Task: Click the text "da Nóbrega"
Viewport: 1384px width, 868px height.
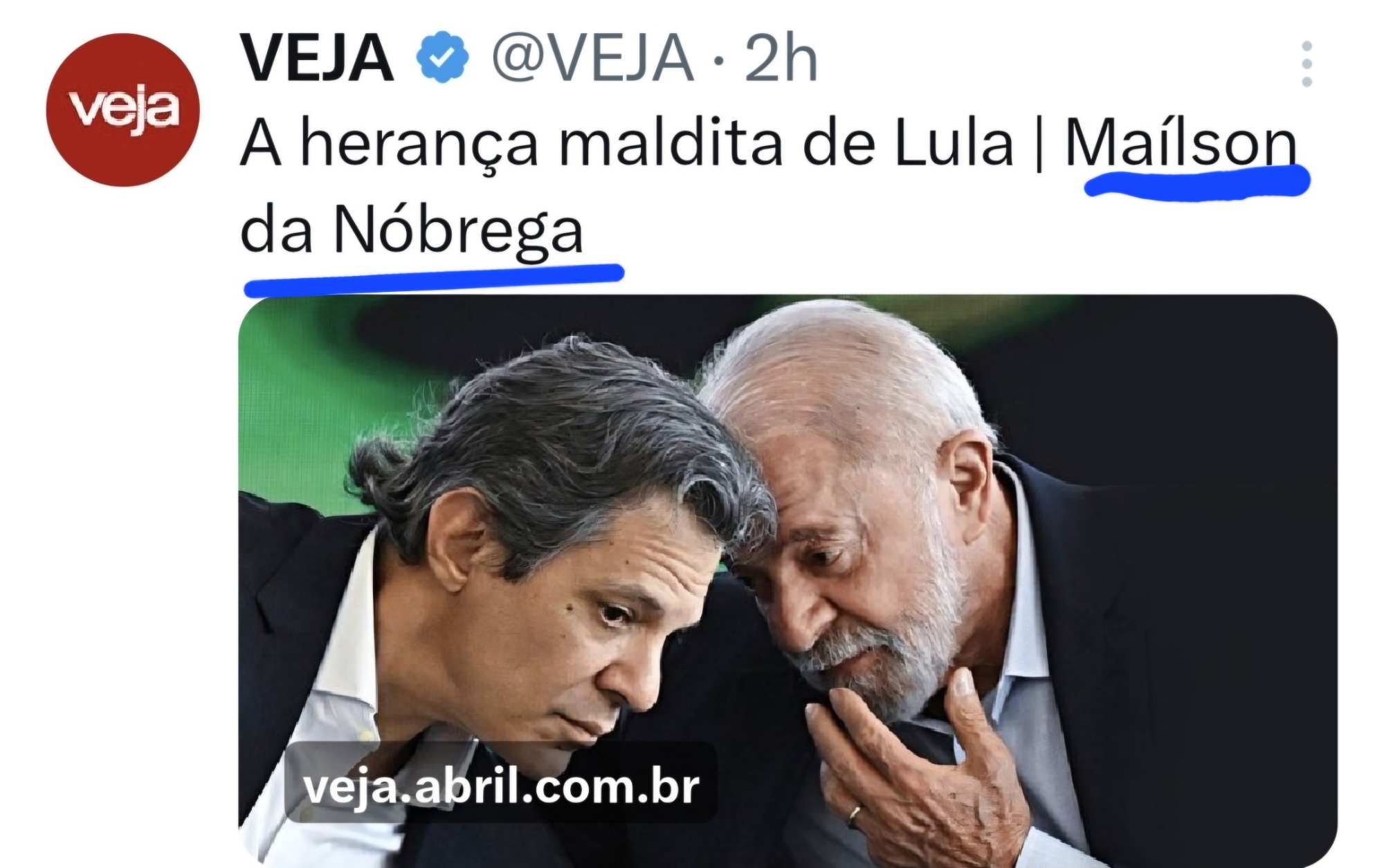Action: [412, 230]
